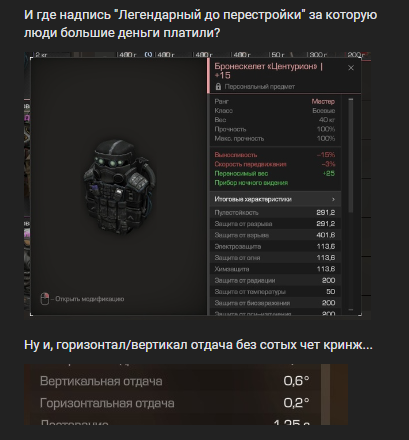409x440 pixels.
Task: Click the mouse icon beside Открыть модификацию
Action: pyautogui.click(x=45, y=299)
